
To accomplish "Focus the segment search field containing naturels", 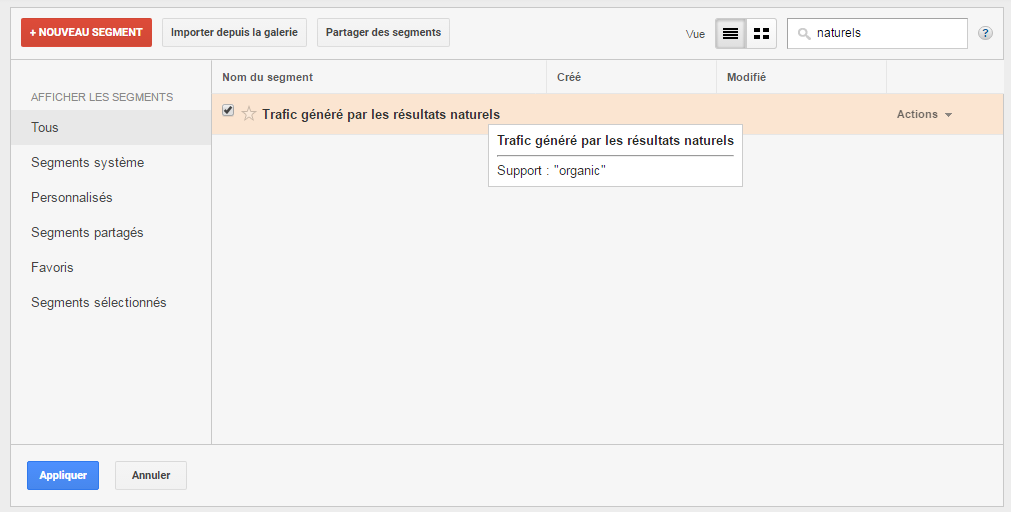I will pos(878,34).
